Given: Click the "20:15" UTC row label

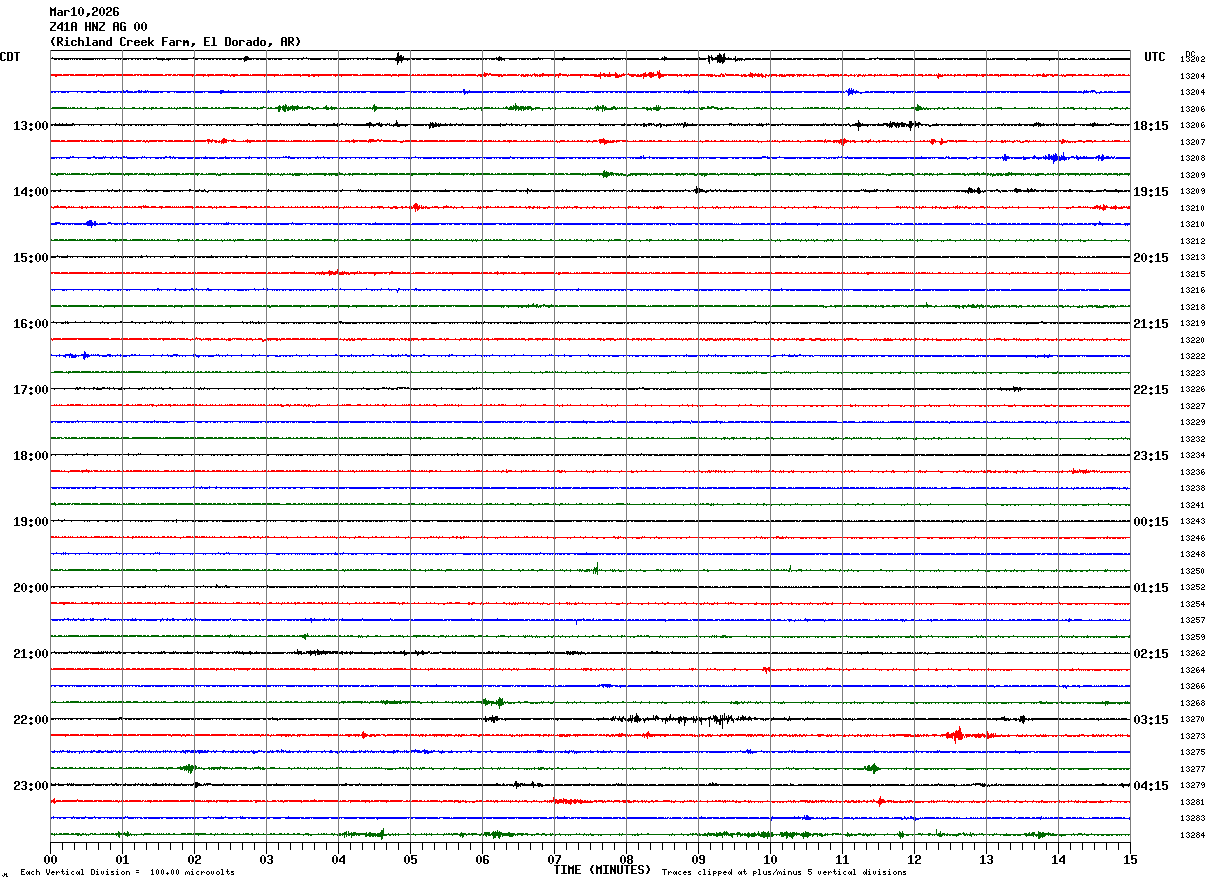Looking at the screenshot, I should pos(1151,258).
